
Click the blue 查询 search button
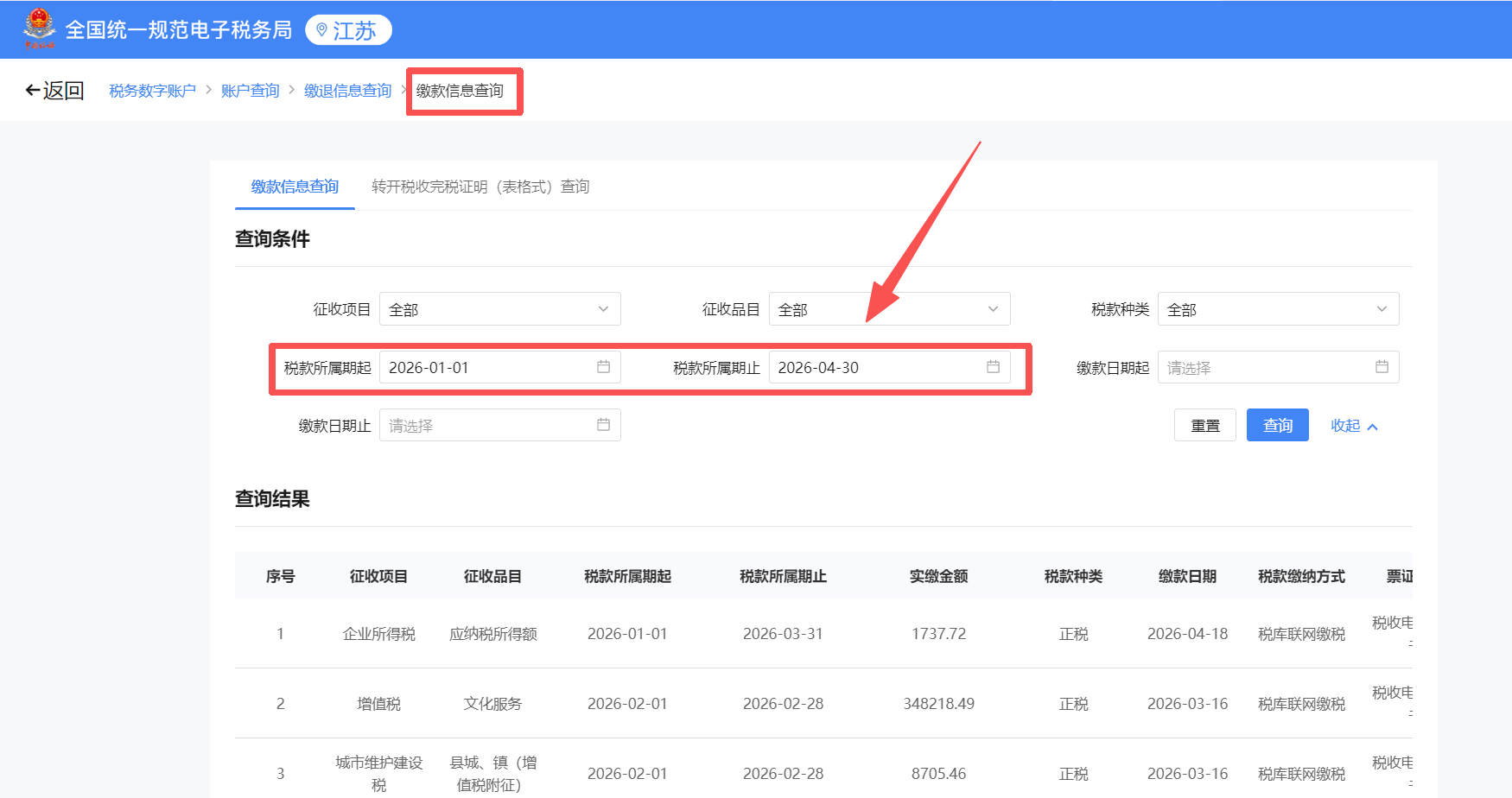click(x=1278, y=425)
